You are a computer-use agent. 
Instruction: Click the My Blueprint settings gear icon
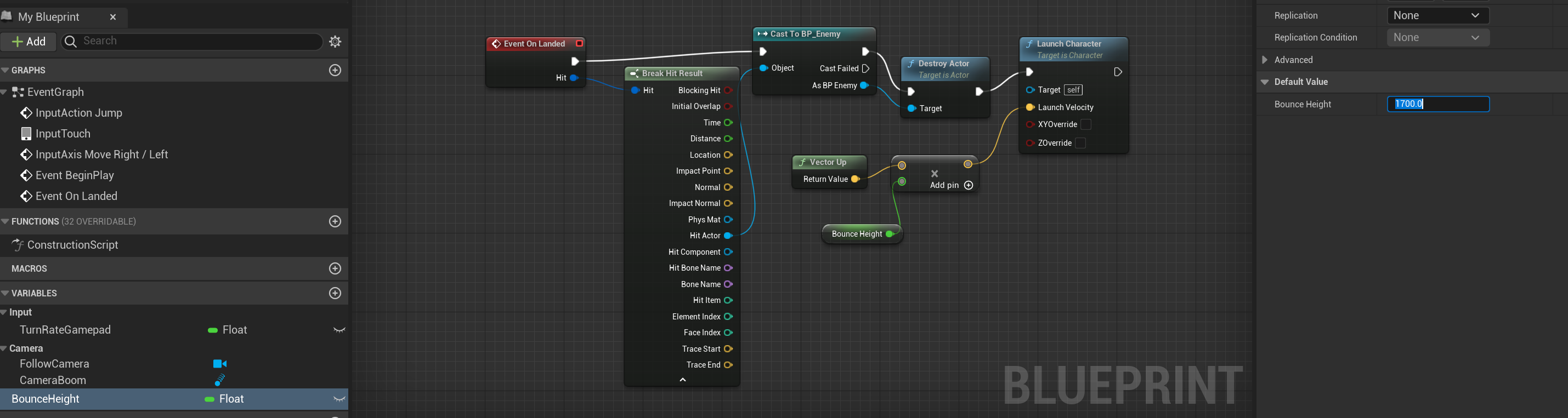(x=335, y=42)
